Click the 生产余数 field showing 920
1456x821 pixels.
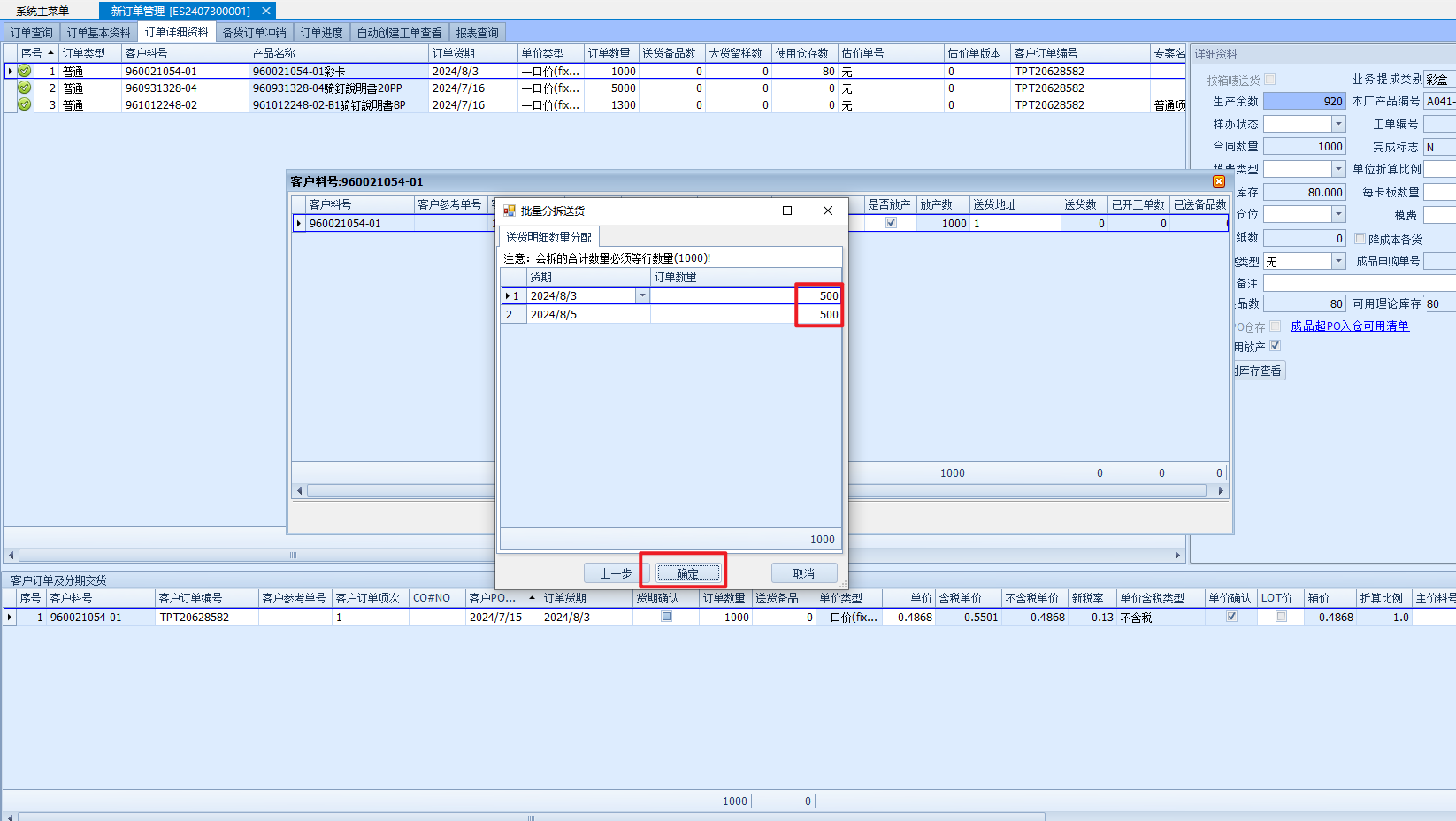coord(1305,102)
